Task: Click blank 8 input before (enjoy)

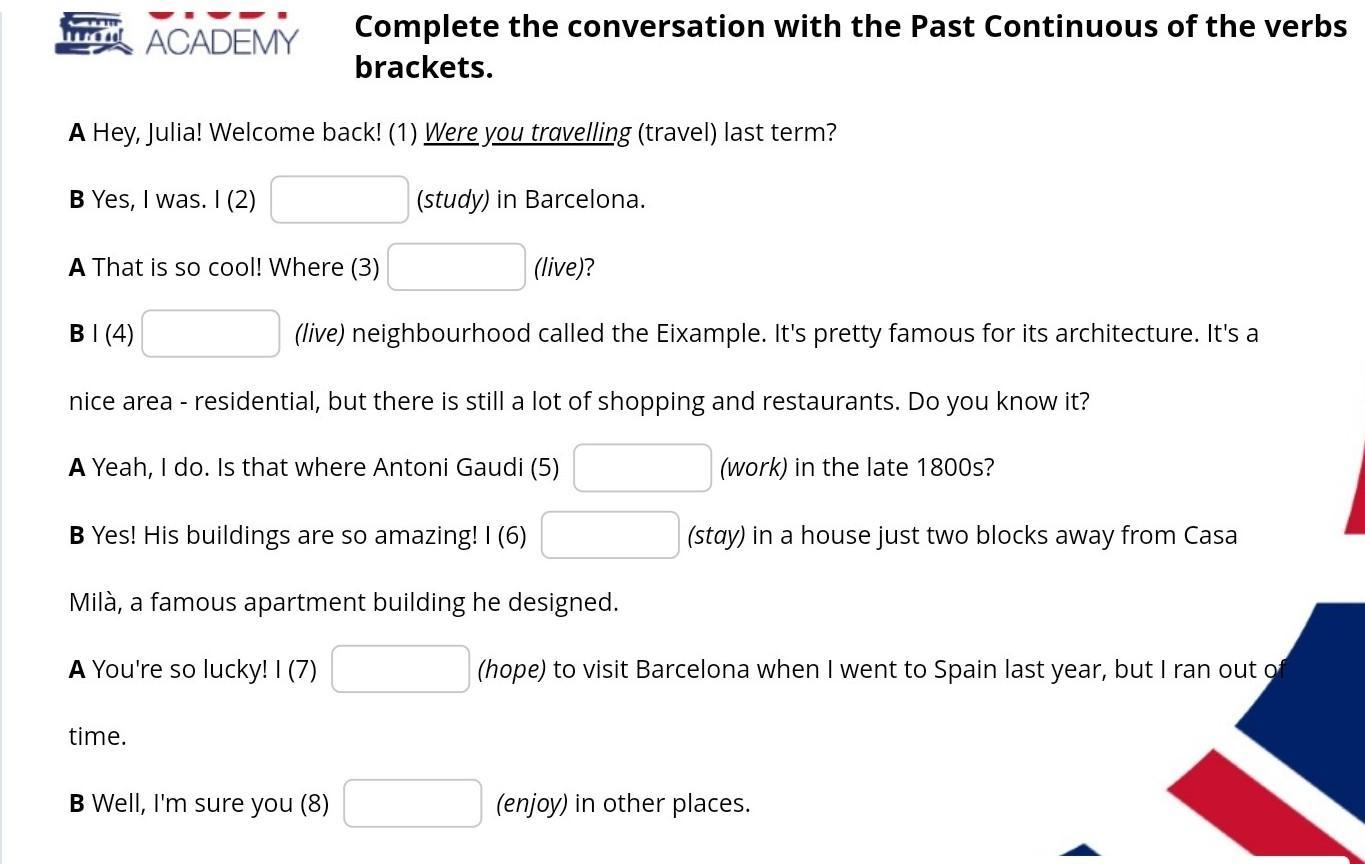Action: (x=412, y=803)
